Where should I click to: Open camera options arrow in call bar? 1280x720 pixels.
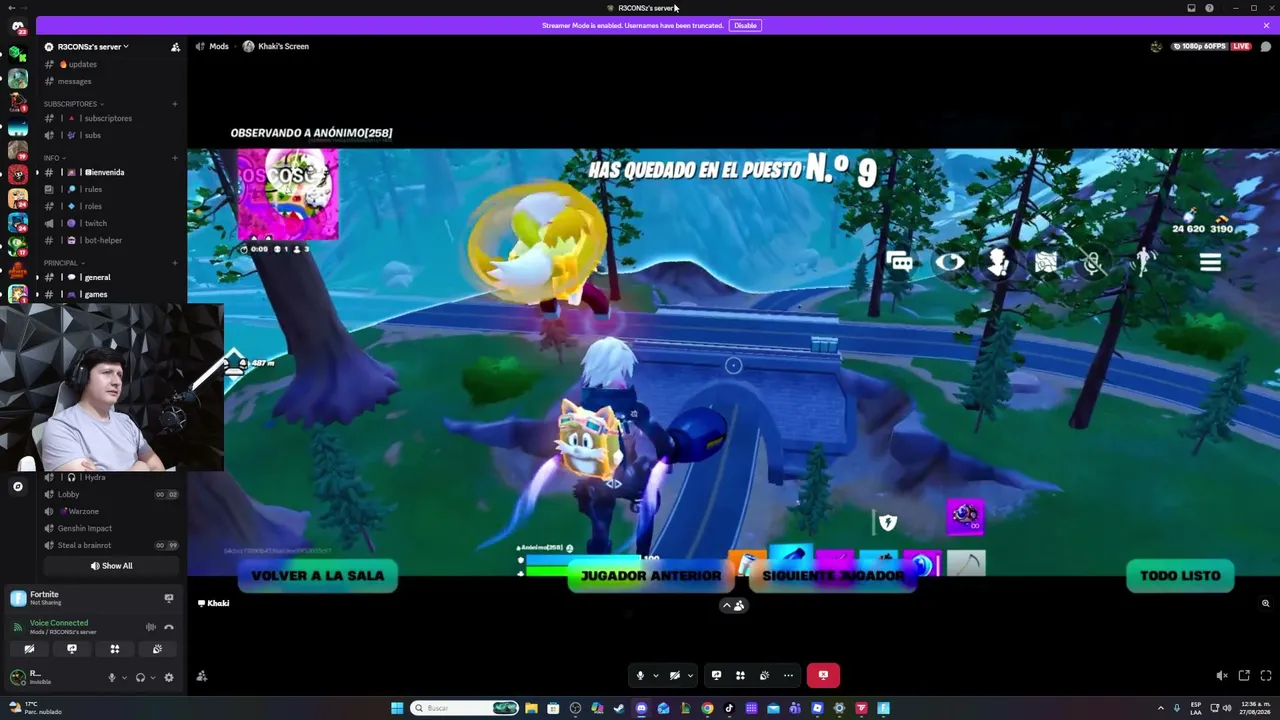coord(690,675)
